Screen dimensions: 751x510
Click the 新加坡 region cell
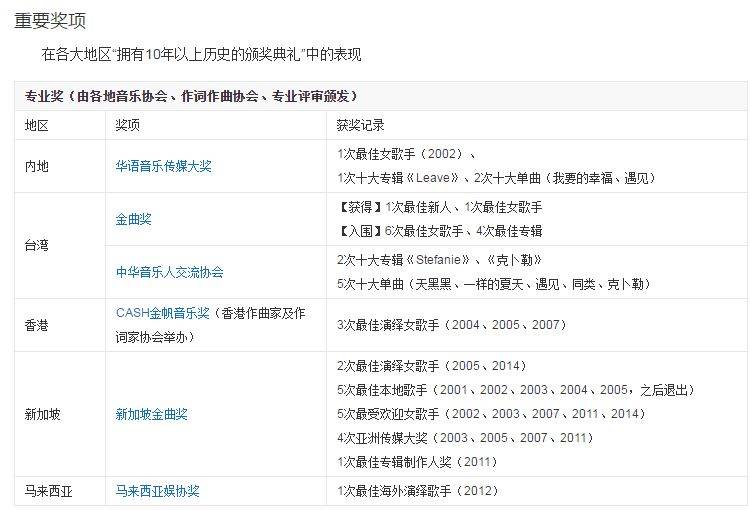43,414
